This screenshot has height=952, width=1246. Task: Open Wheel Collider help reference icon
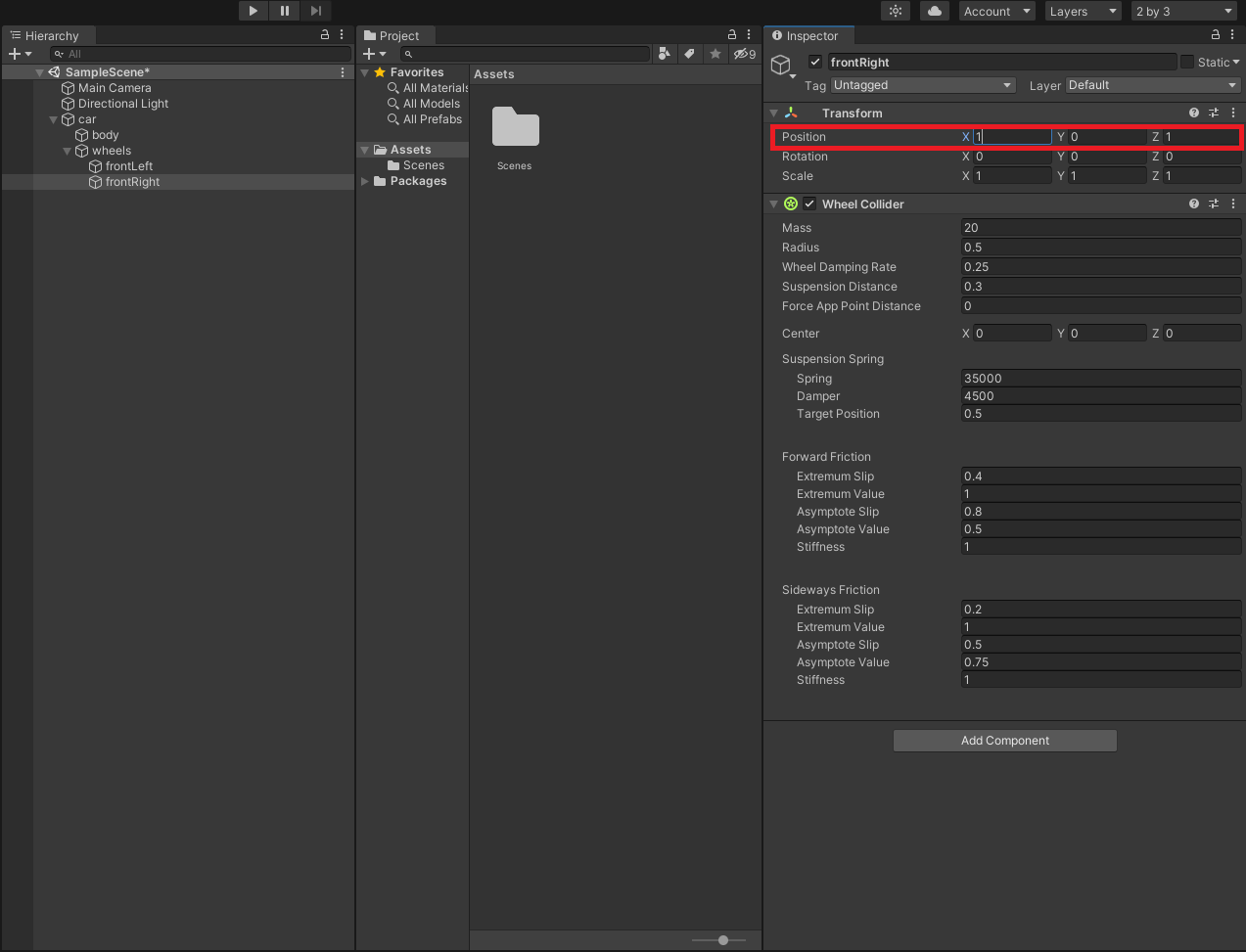coord(1194,204)
